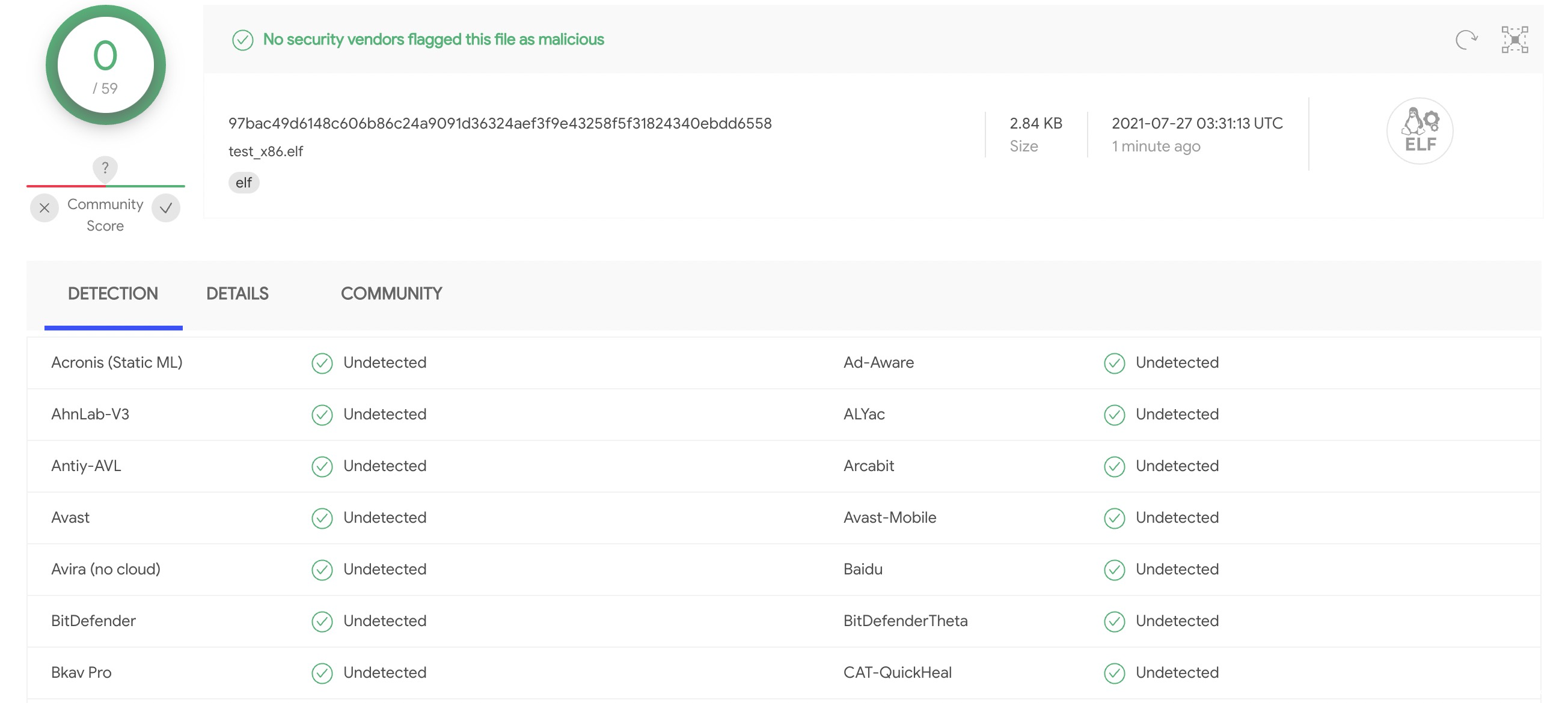Click the Baidu undetected checkmark icon

[1114, 570]
